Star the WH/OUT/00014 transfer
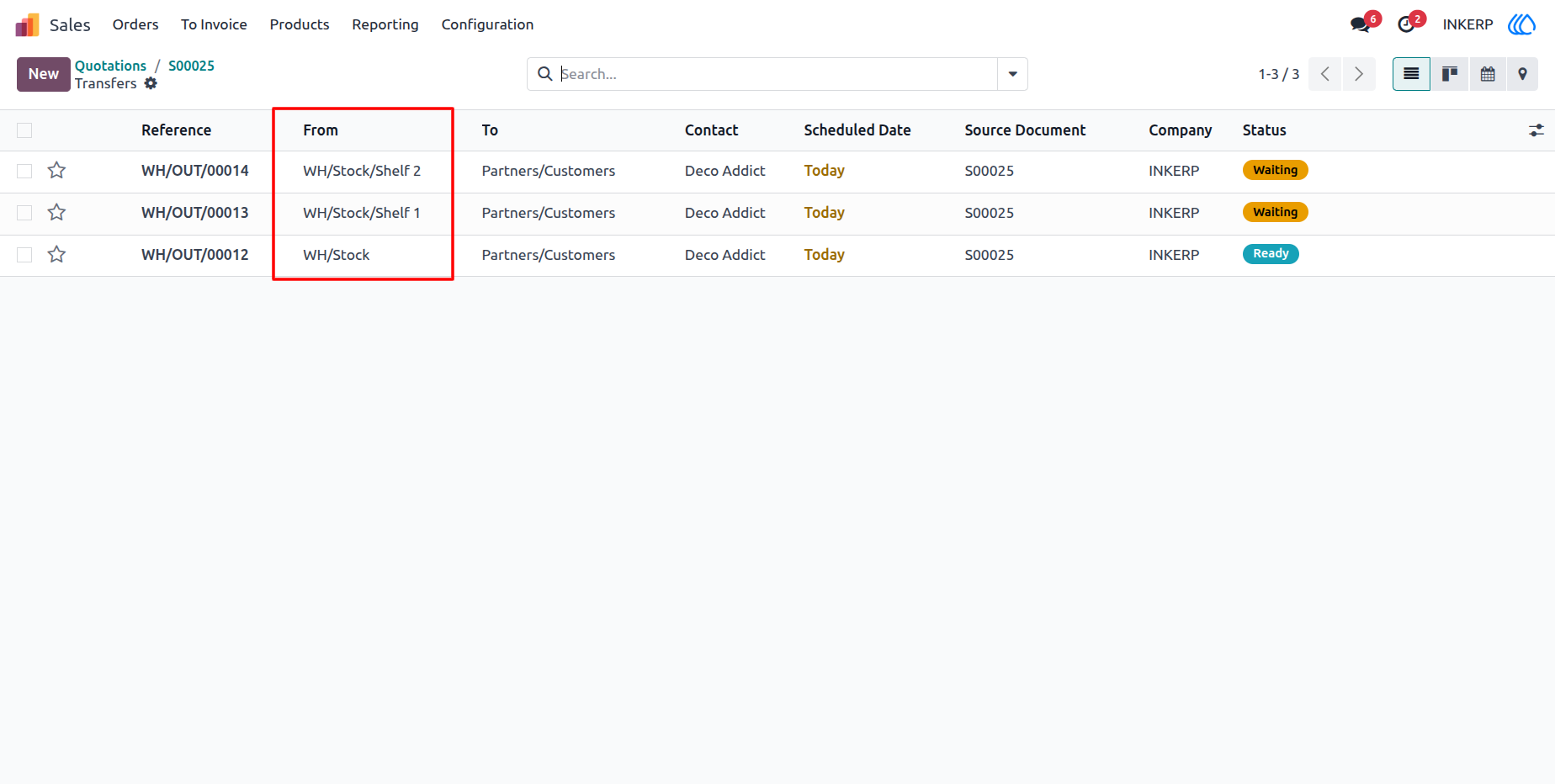This screenshot has width=1555, height=784. pyautogui.click(x=56, y=171)
